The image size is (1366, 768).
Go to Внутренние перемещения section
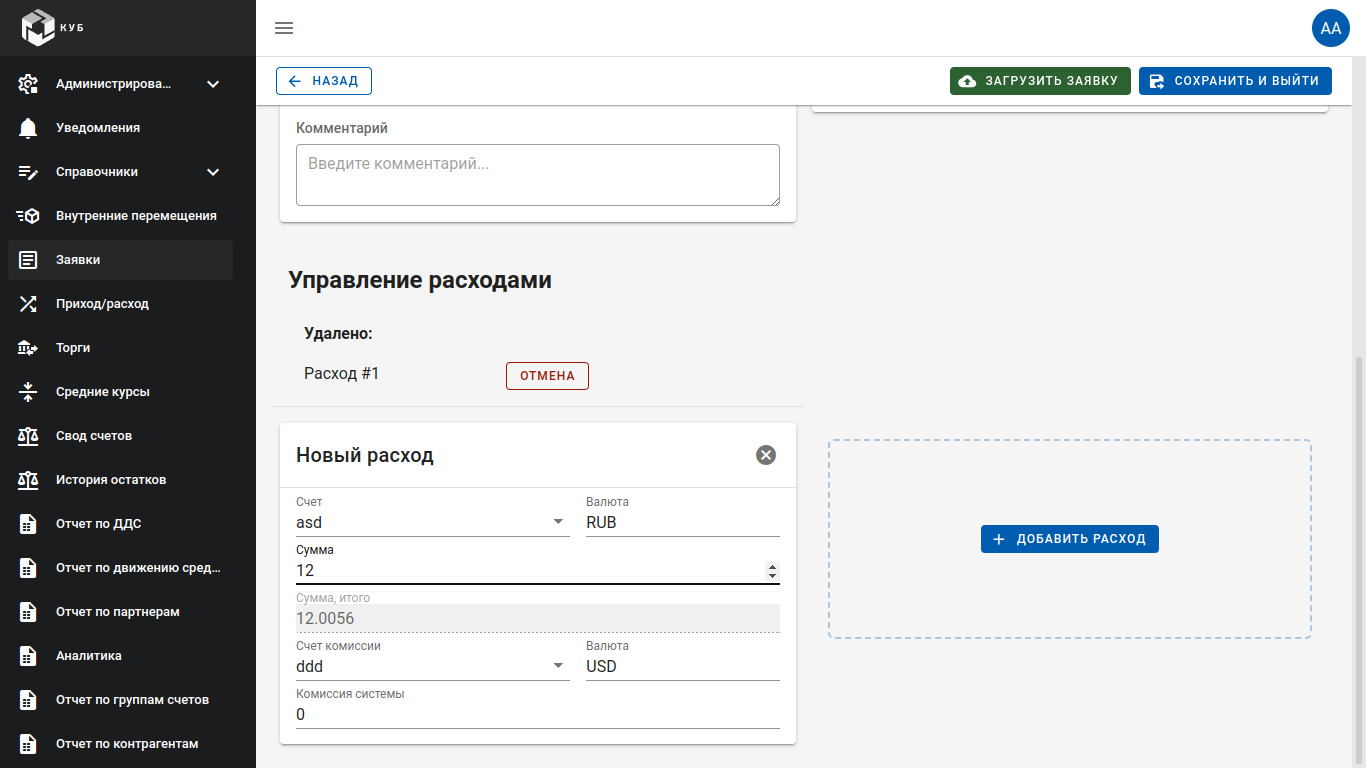click(120, 216)
